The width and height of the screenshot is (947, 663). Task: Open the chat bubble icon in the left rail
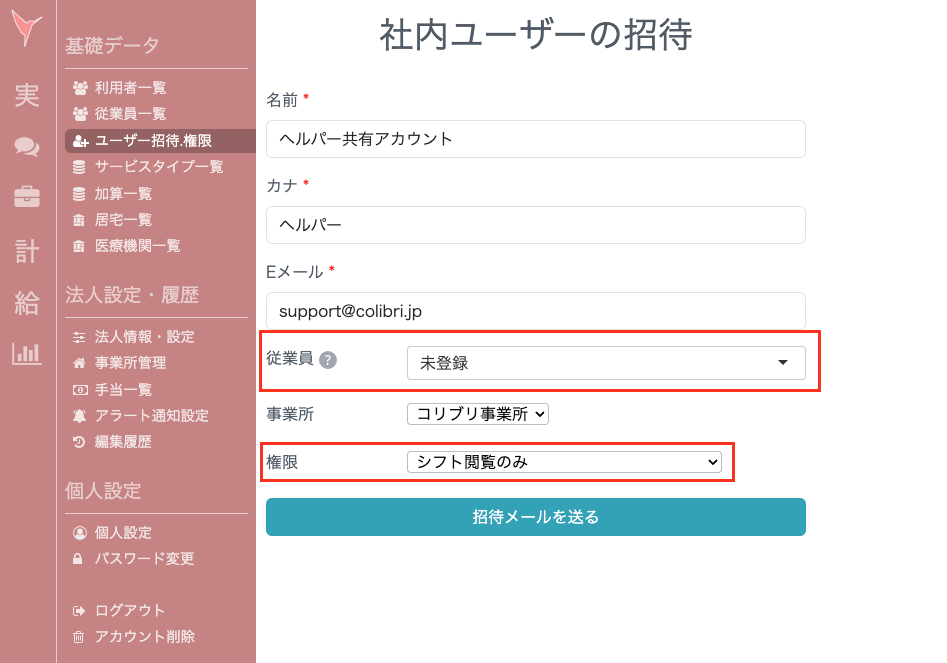coord(26,146)
